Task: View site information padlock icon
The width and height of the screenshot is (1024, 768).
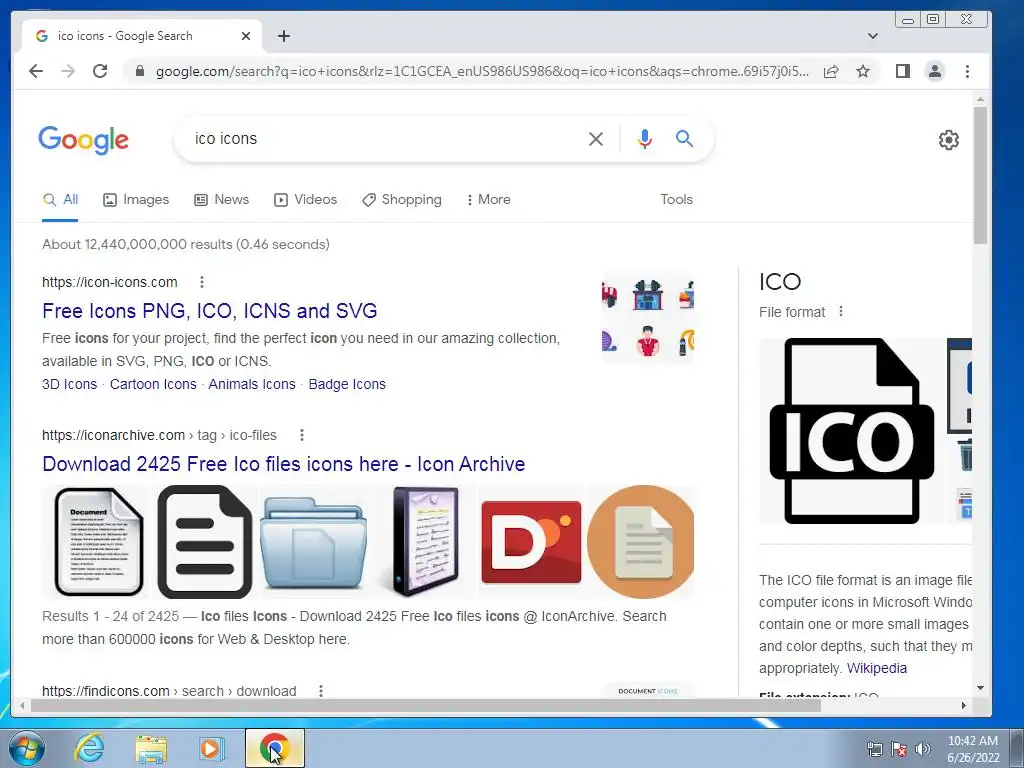Action: pyautogui.click(x=139, y=71)
